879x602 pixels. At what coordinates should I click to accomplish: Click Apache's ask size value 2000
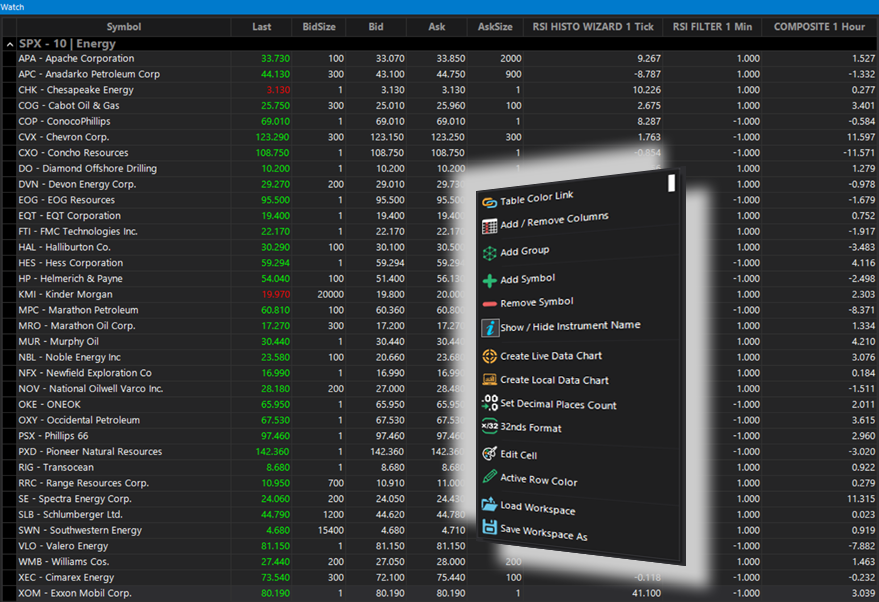tap(511, 58)
